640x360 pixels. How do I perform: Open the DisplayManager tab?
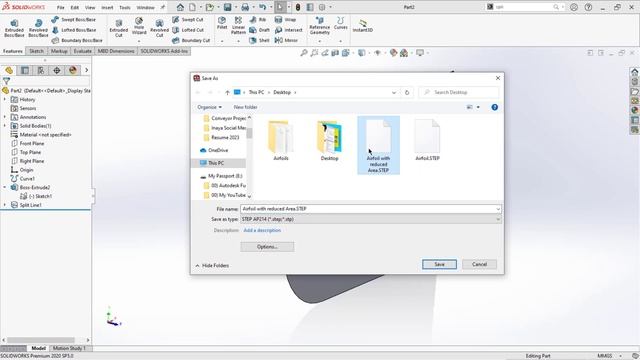tap(73, 70)
